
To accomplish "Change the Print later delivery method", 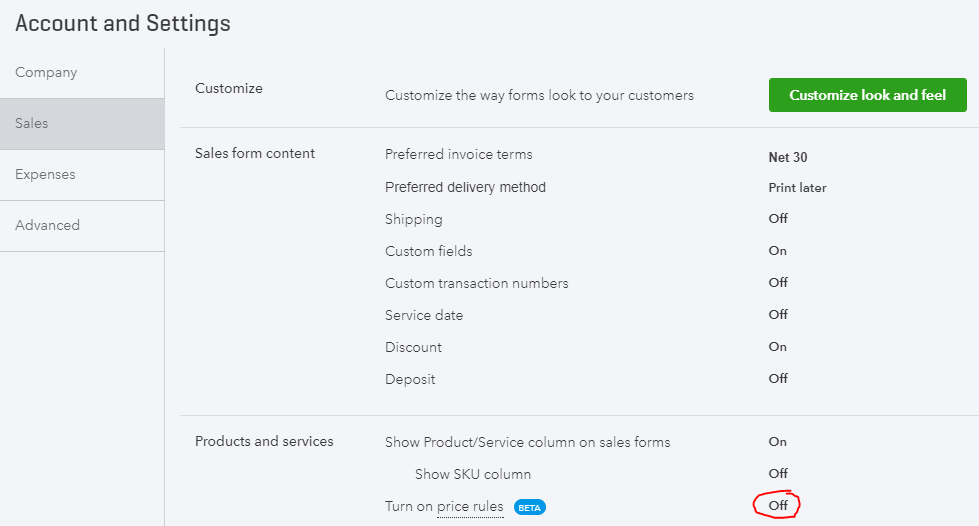I will click(x=797, y=187).
